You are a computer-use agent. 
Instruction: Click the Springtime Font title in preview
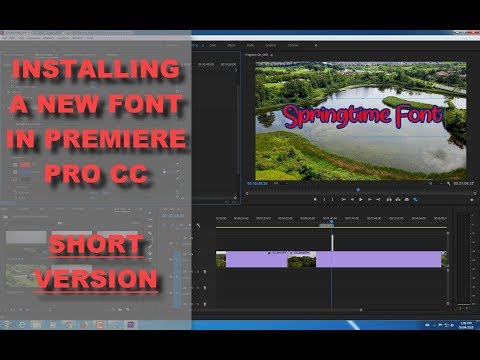[363, 116]
